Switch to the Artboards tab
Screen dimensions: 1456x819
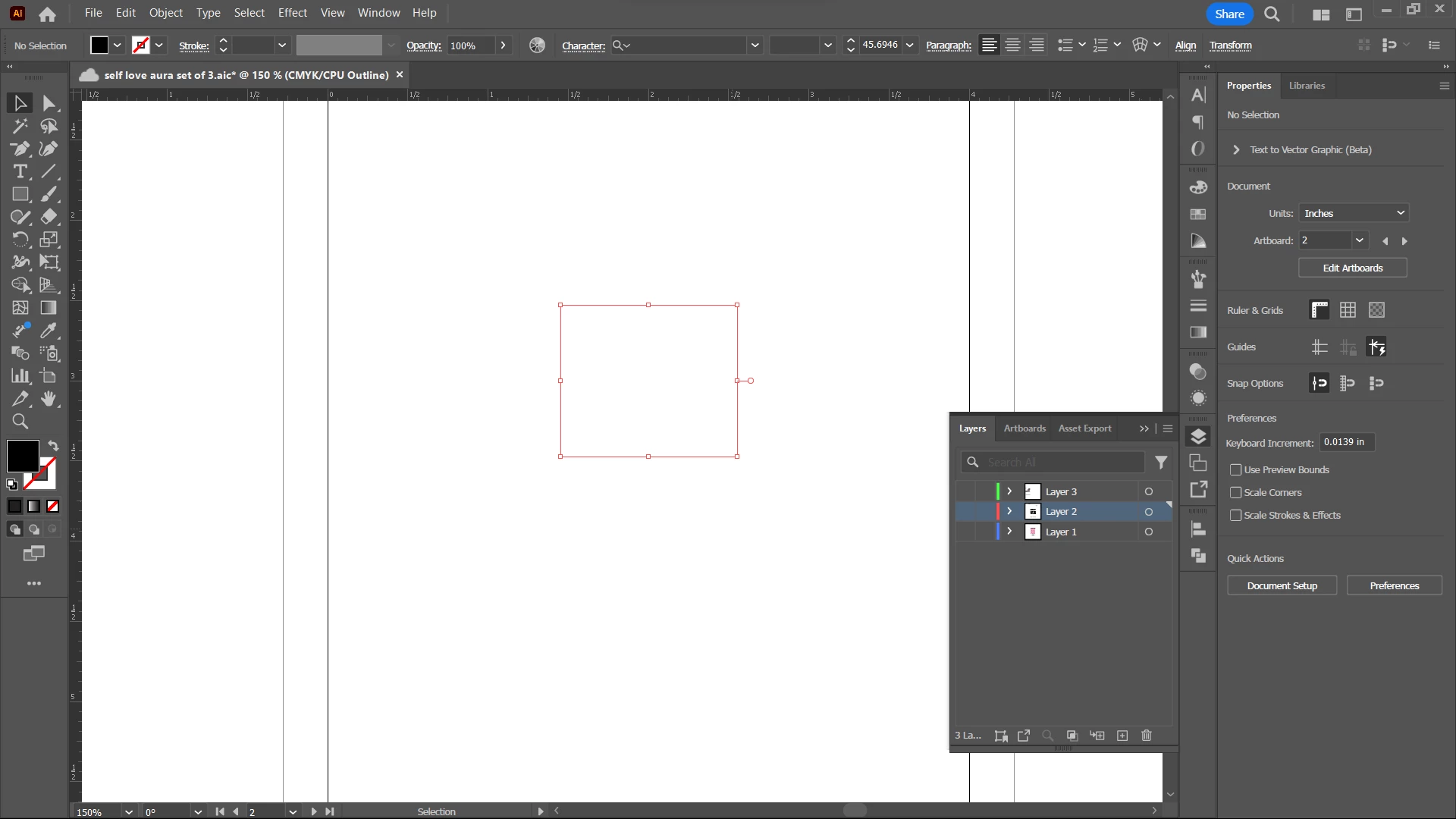(x=1024, y=428)
